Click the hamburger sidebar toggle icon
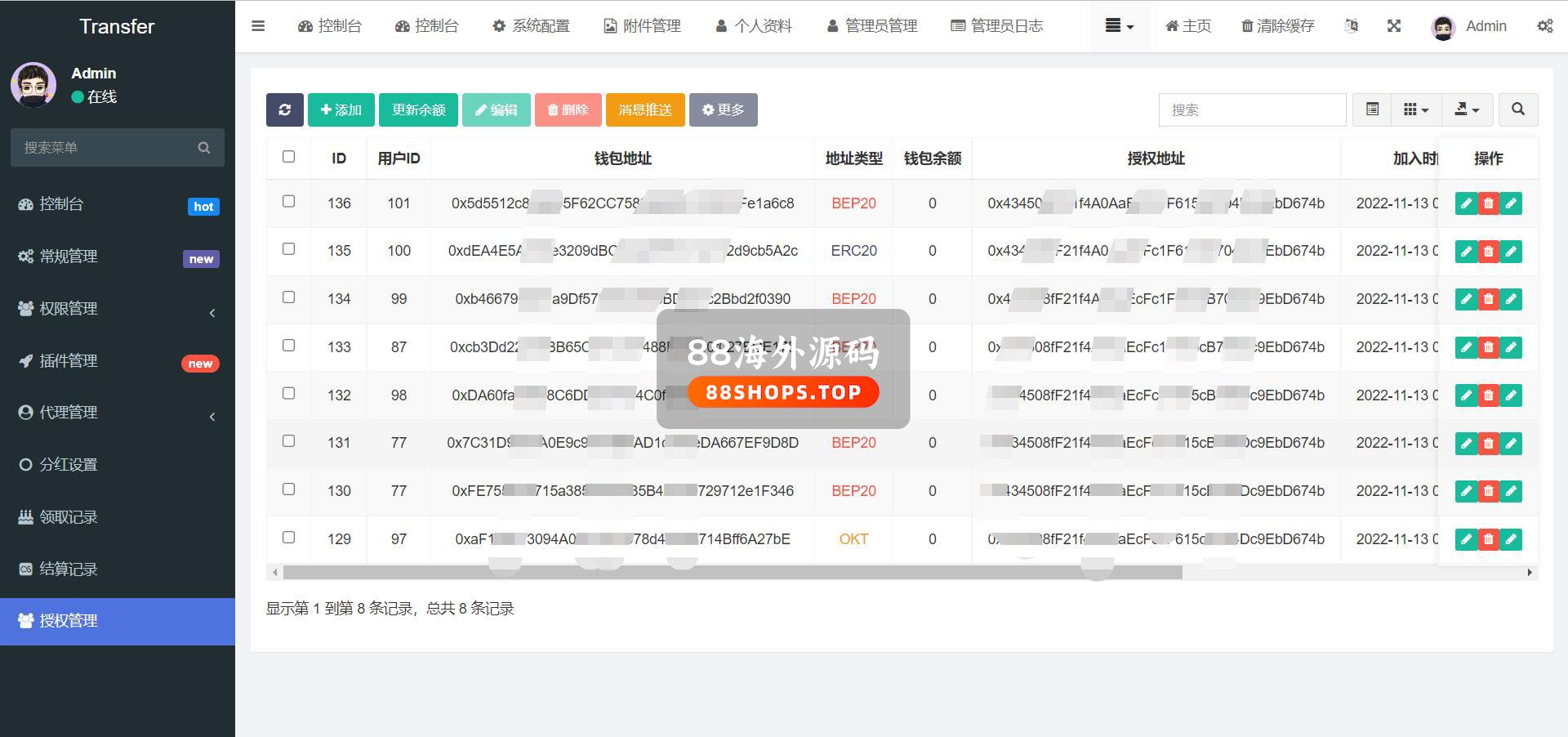Viewport: 1568px width, 737px height. click(x=258, y=26)
